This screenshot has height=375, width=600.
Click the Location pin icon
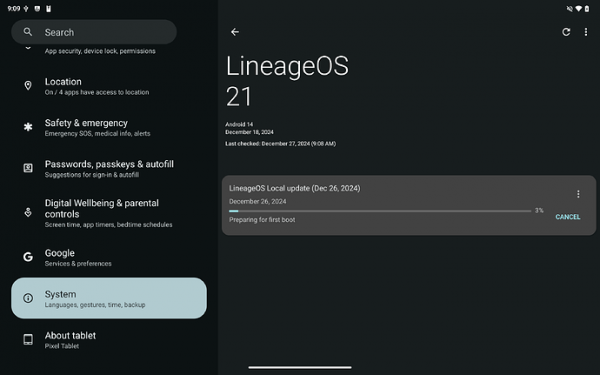[28, 86]
